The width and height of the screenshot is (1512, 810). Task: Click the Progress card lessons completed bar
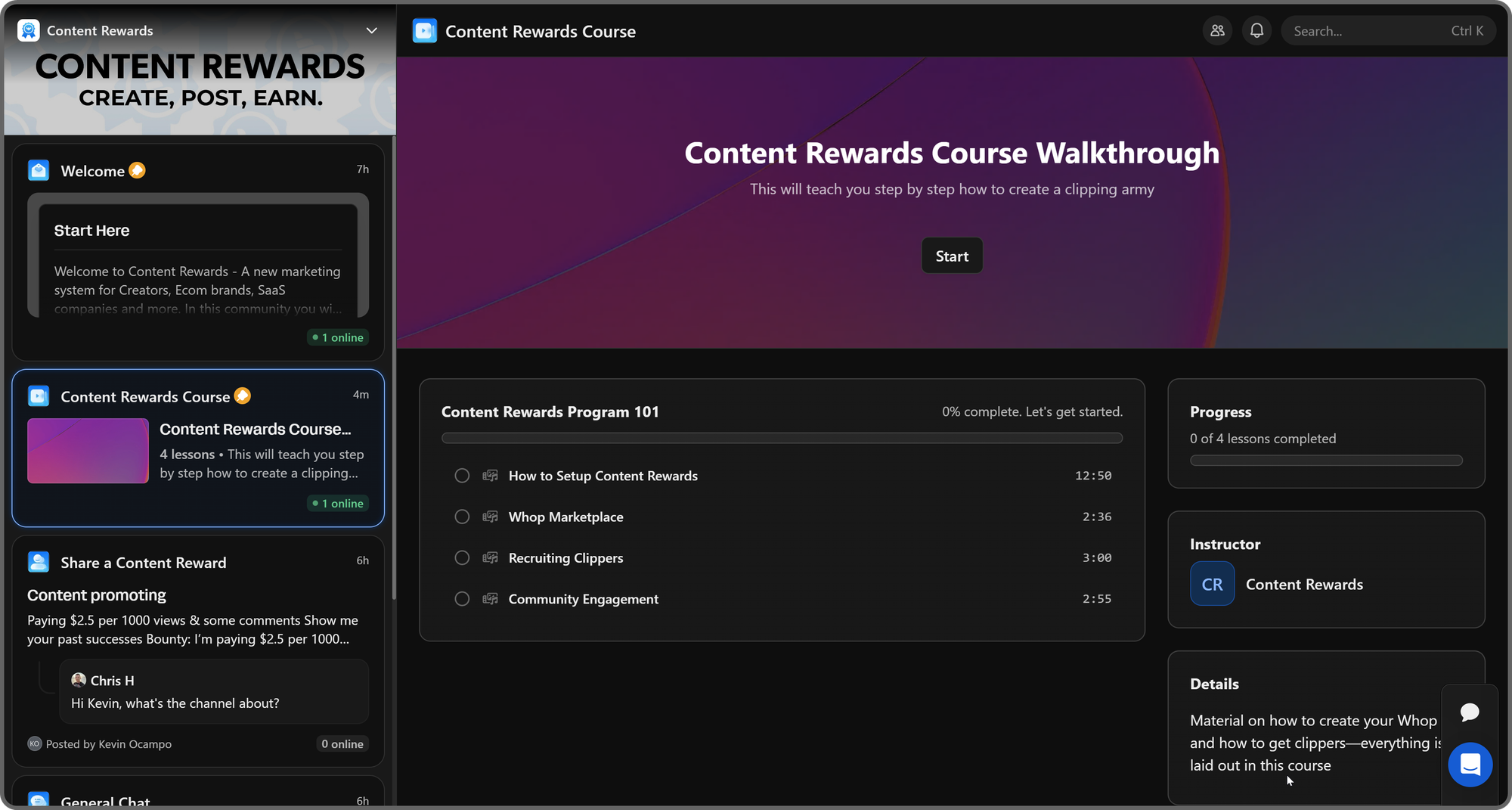(1326, 461)
